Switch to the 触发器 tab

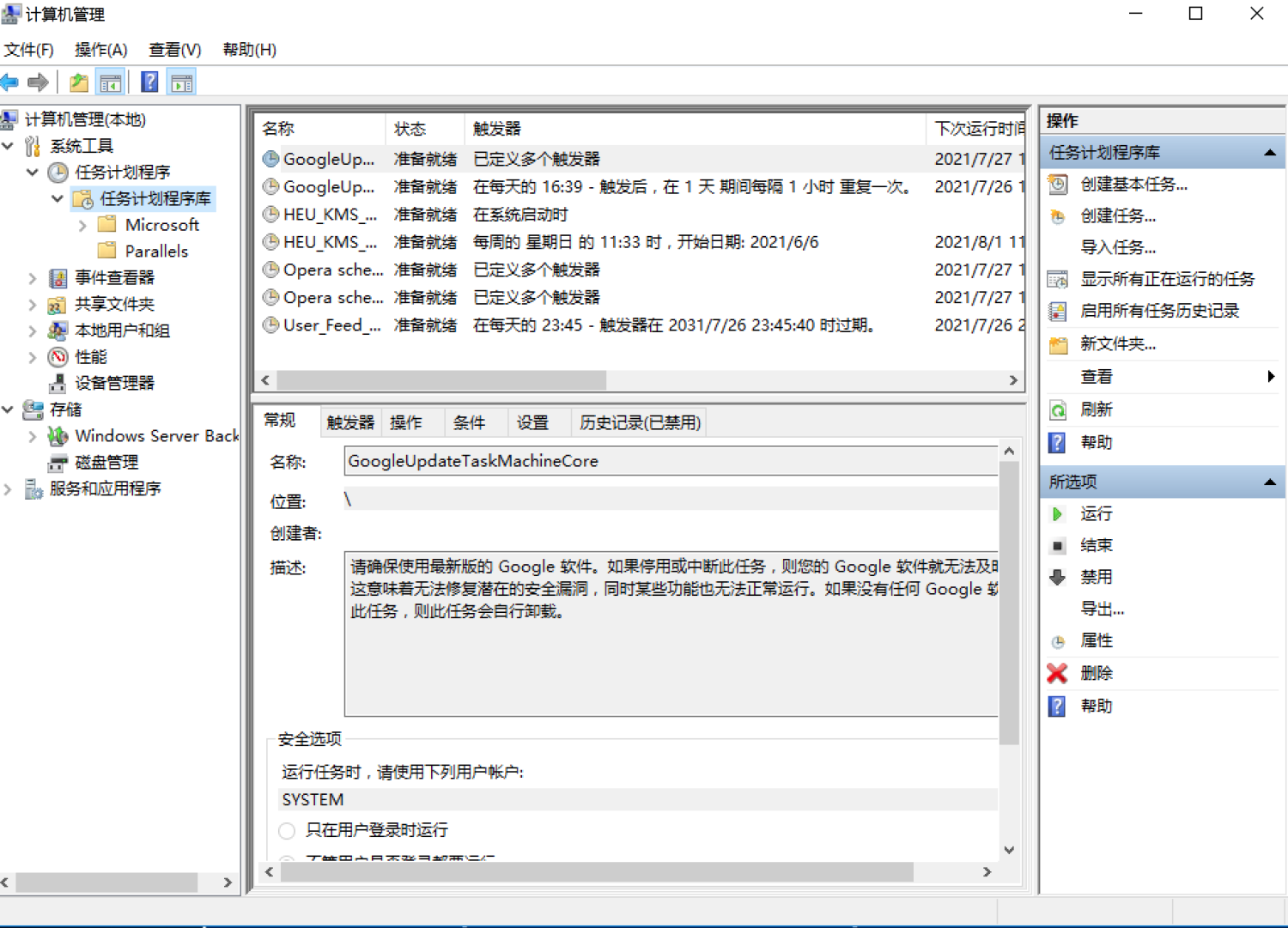[x=350, y=422]
